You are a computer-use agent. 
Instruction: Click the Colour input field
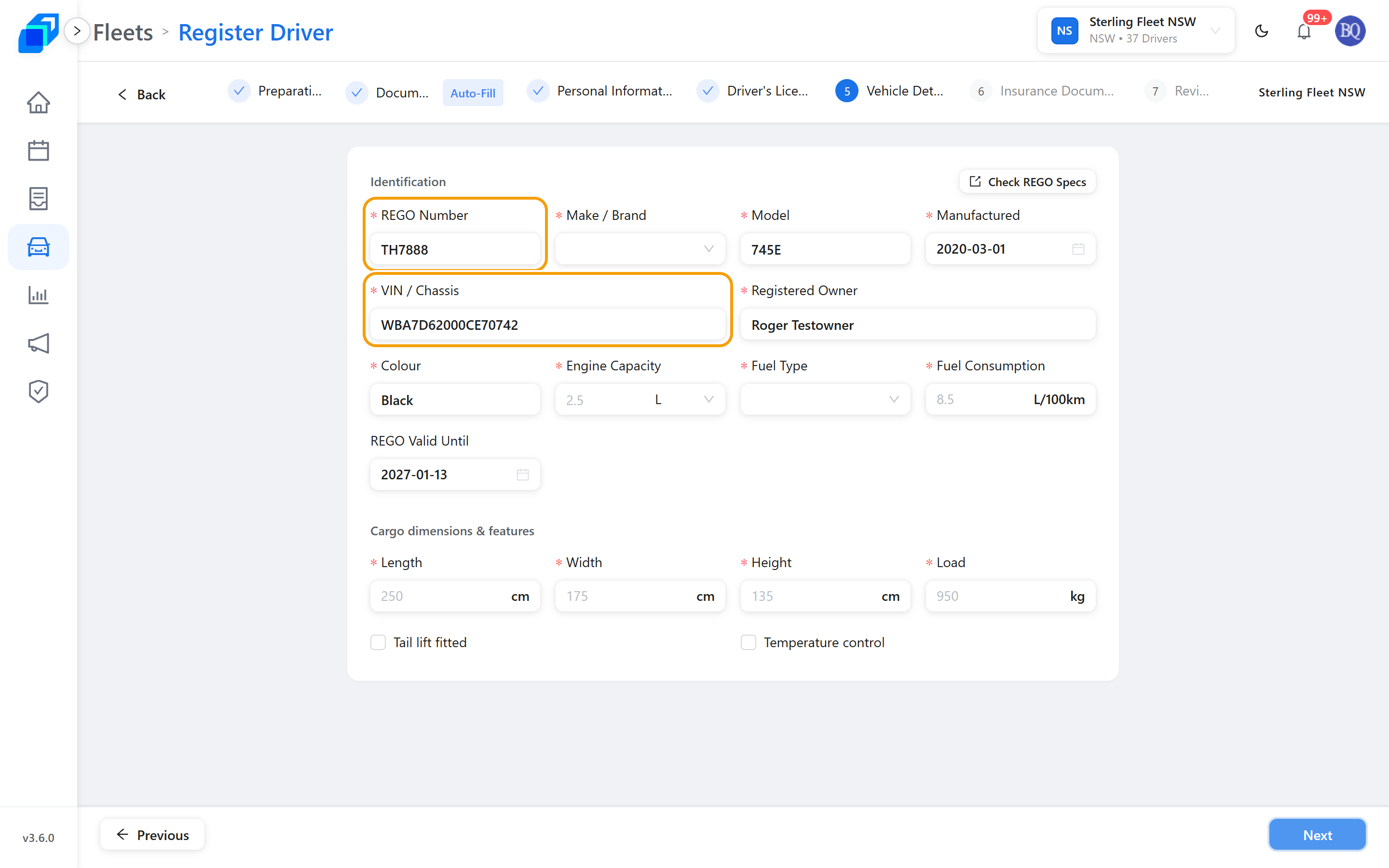pyautogui.click(x=455, y=400)
